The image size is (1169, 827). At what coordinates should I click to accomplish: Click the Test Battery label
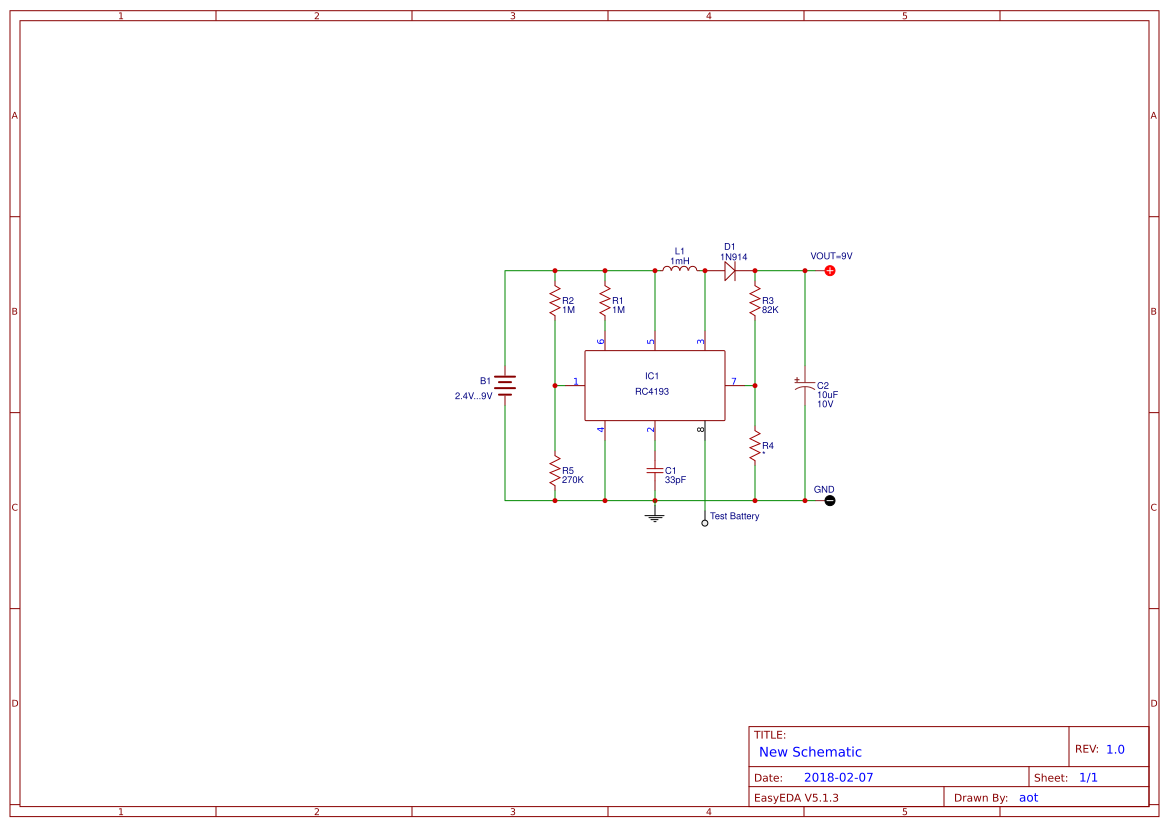point(734,515)
